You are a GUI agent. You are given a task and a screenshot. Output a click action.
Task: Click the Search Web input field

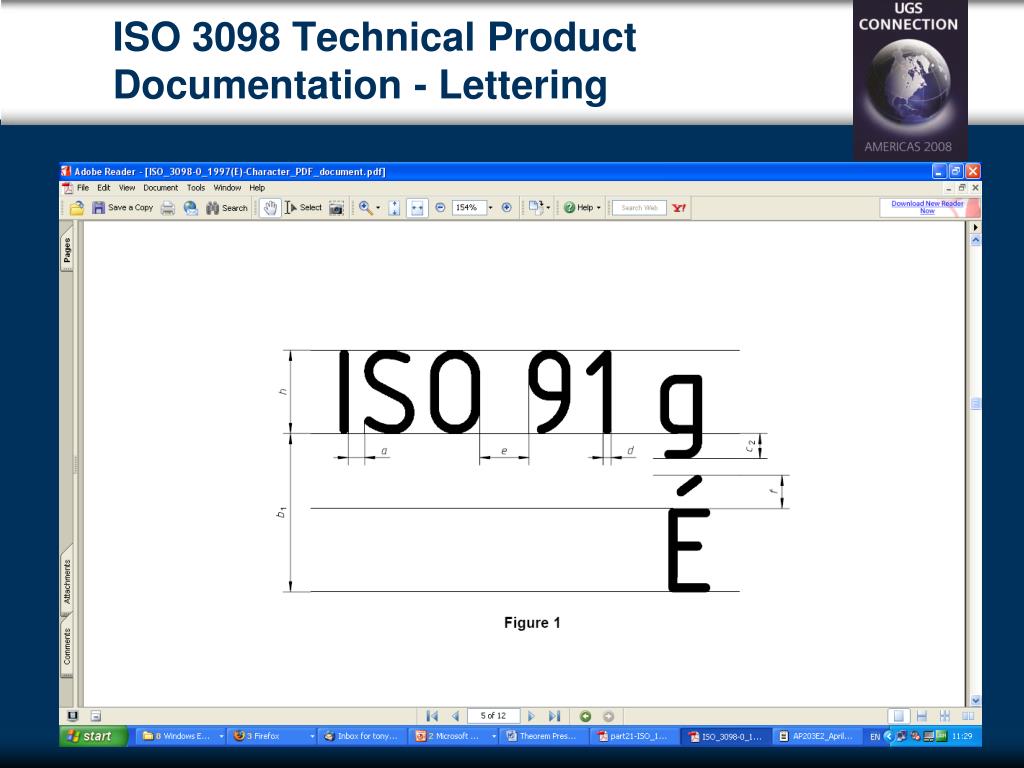639,208
